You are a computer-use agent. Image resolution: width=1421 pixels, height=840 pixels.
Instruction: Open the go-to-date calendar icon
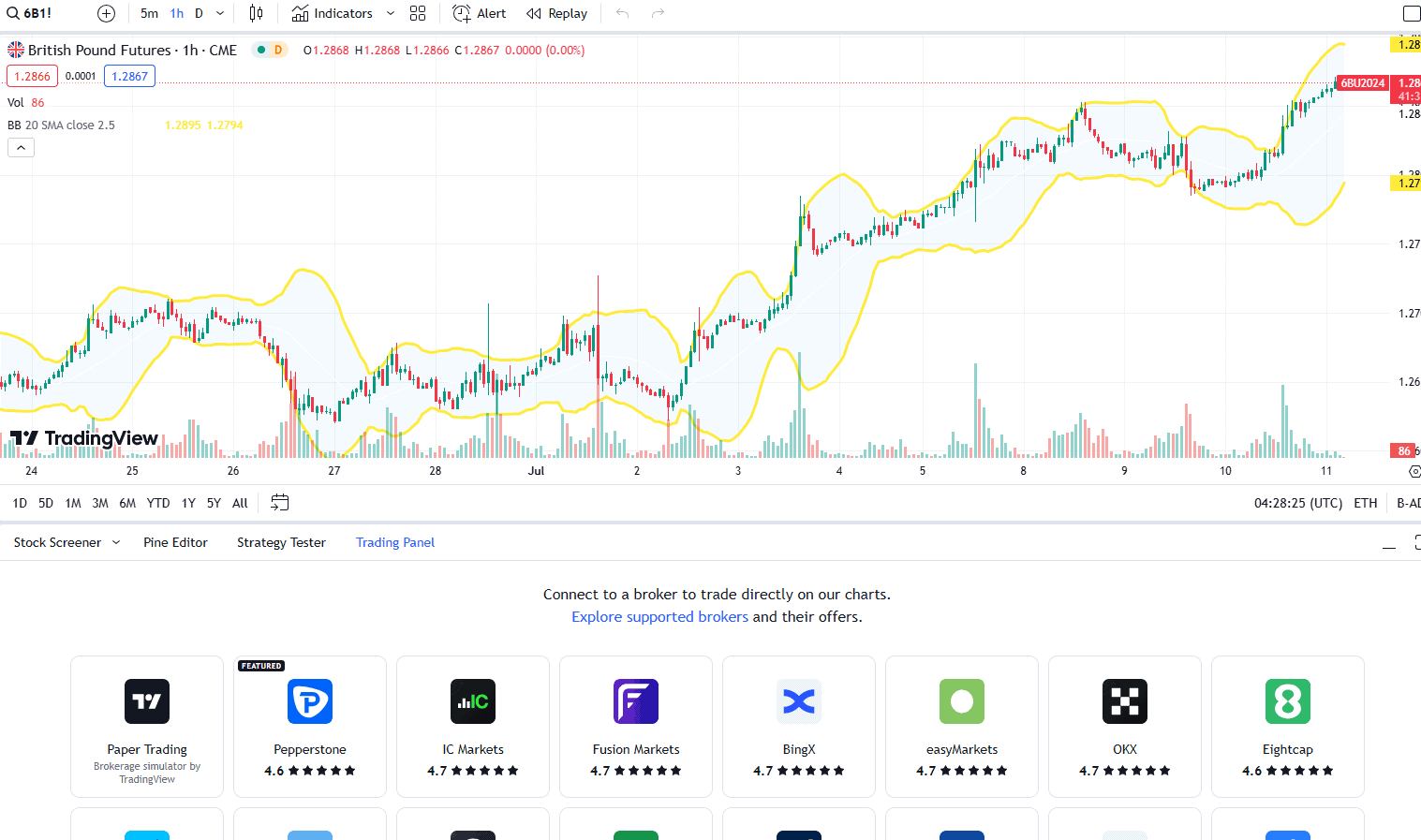pos(279,503)
